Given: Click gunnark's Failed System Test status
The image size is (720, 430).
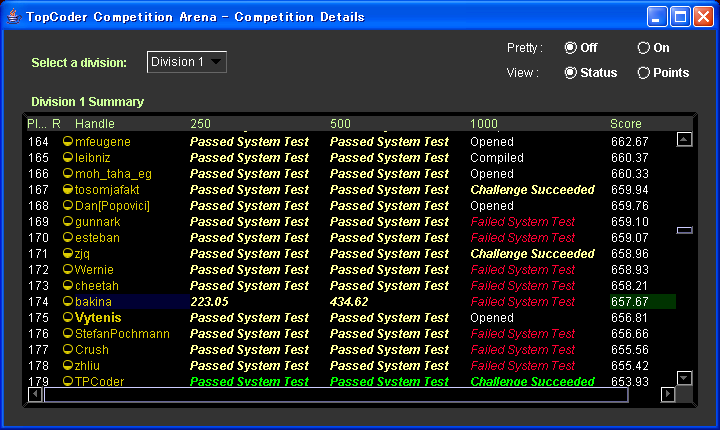Looking at the screenshot, I should tap(523, 221).
